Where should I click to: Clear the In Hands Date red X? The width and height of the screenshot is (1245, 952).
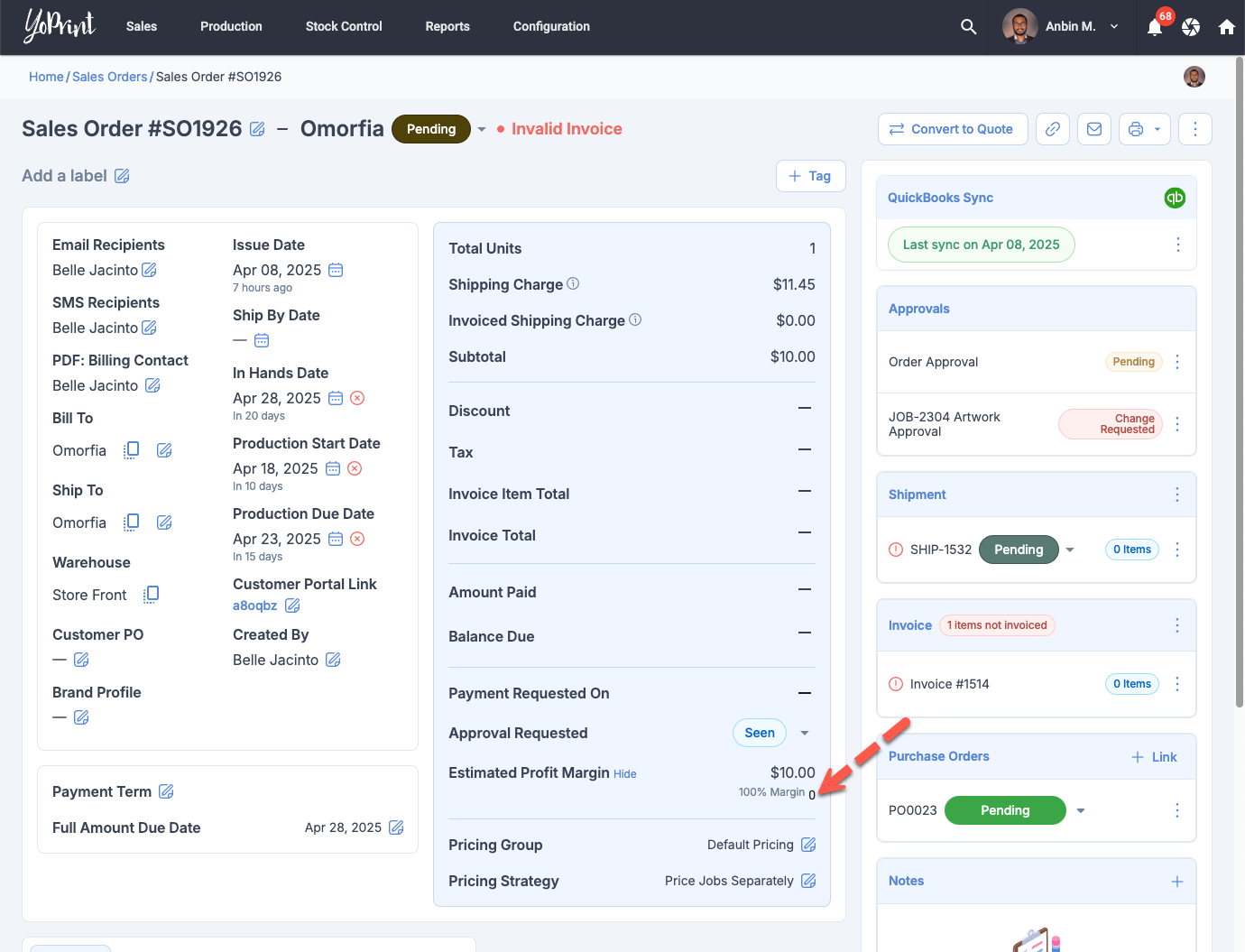357,398
